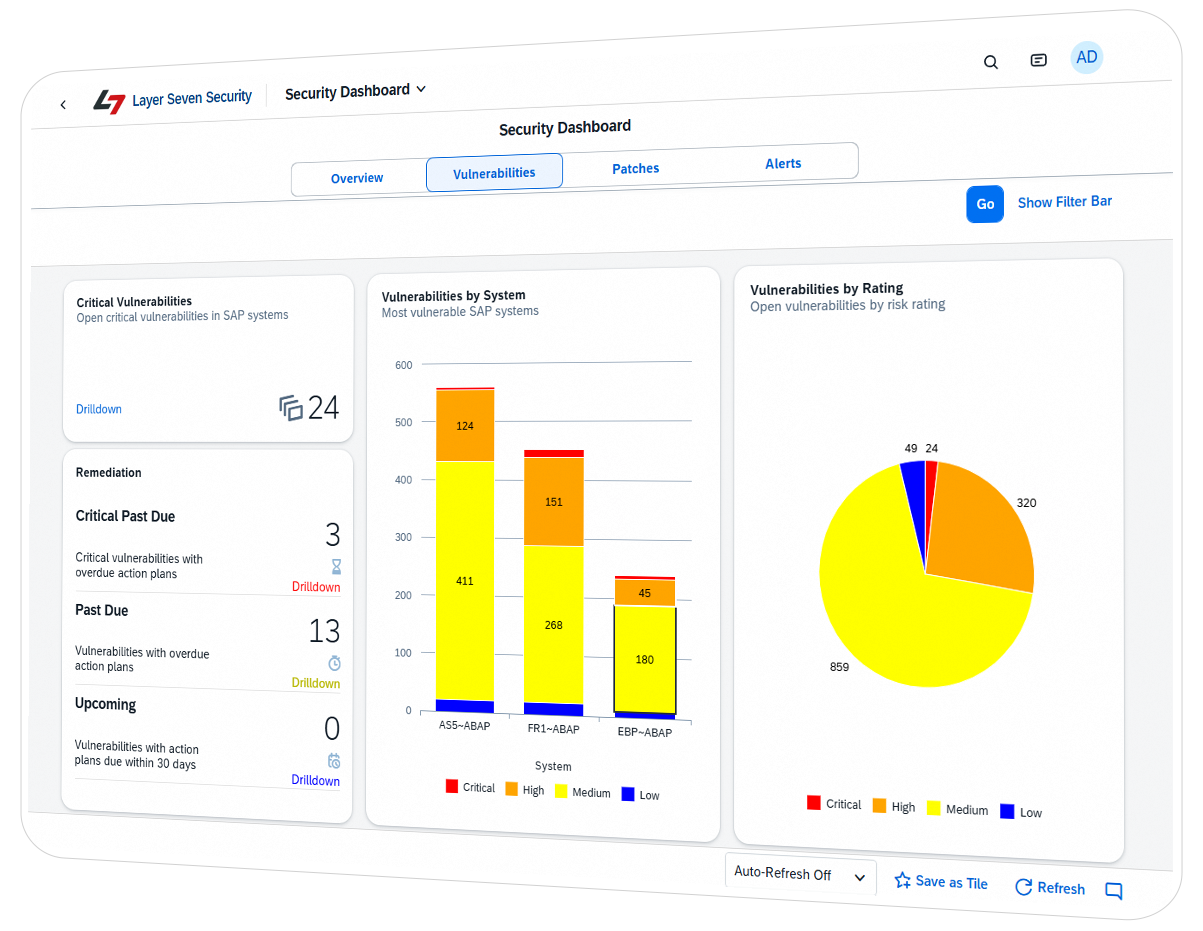Open the Critical Past Due Drilldown link

pyautogui.click(x=316, y=587)
